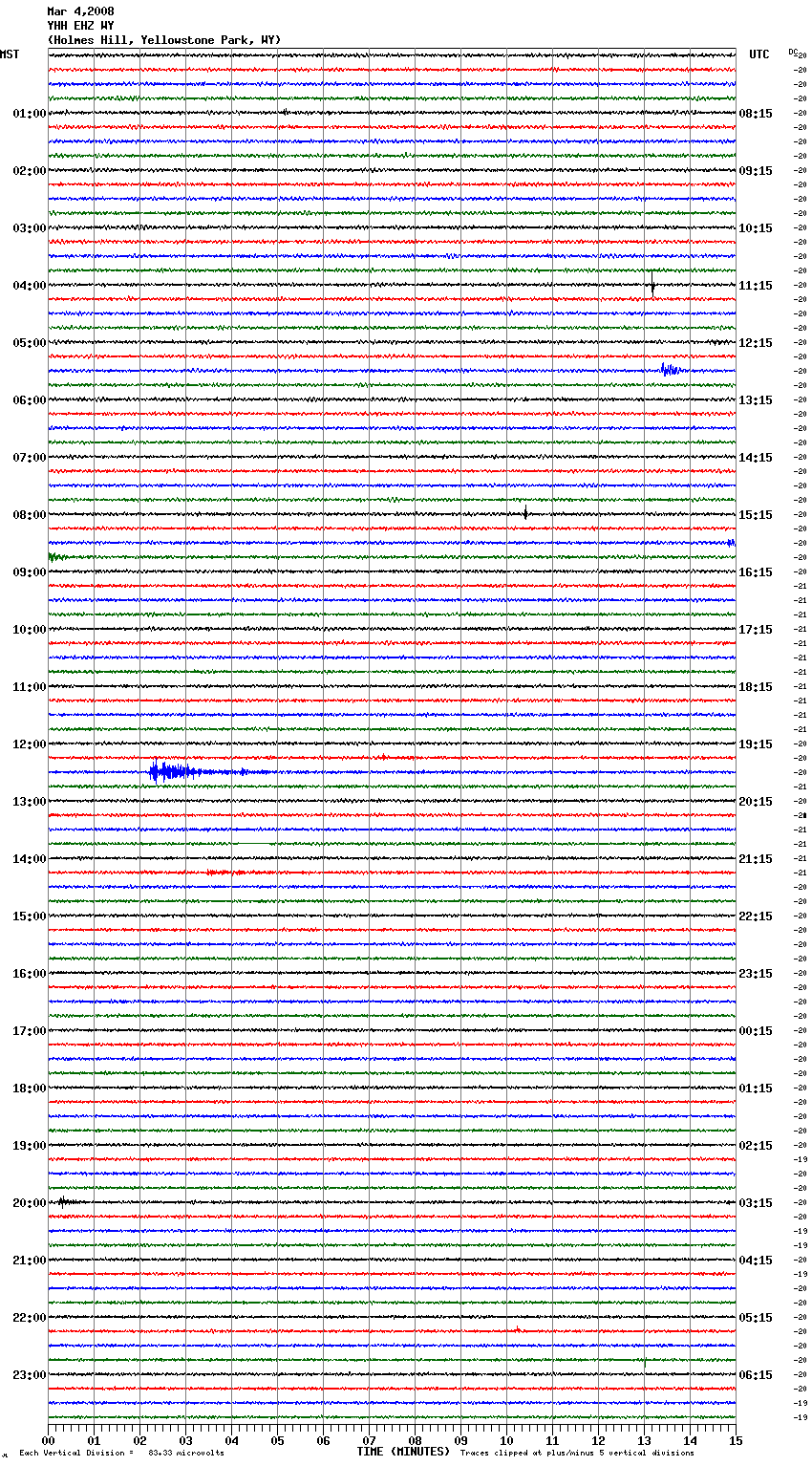Click the 03:15 UTC time label
812x1466 pixels.
coord(756,1203)
